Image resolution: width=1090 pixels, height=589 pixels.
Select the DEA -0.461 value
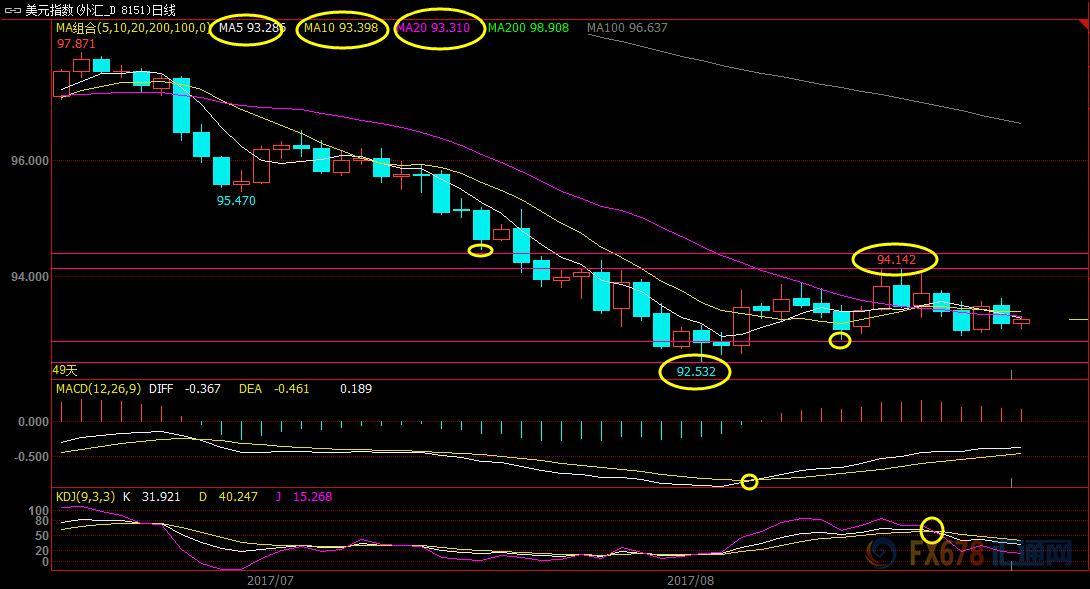pos(274,389)
